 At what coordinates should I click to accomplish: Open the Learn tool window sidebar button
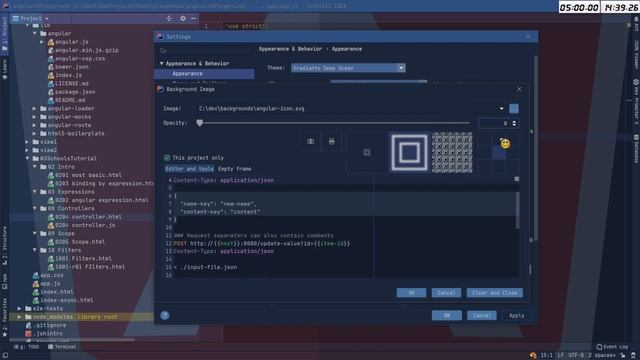(x=4, y=69)
